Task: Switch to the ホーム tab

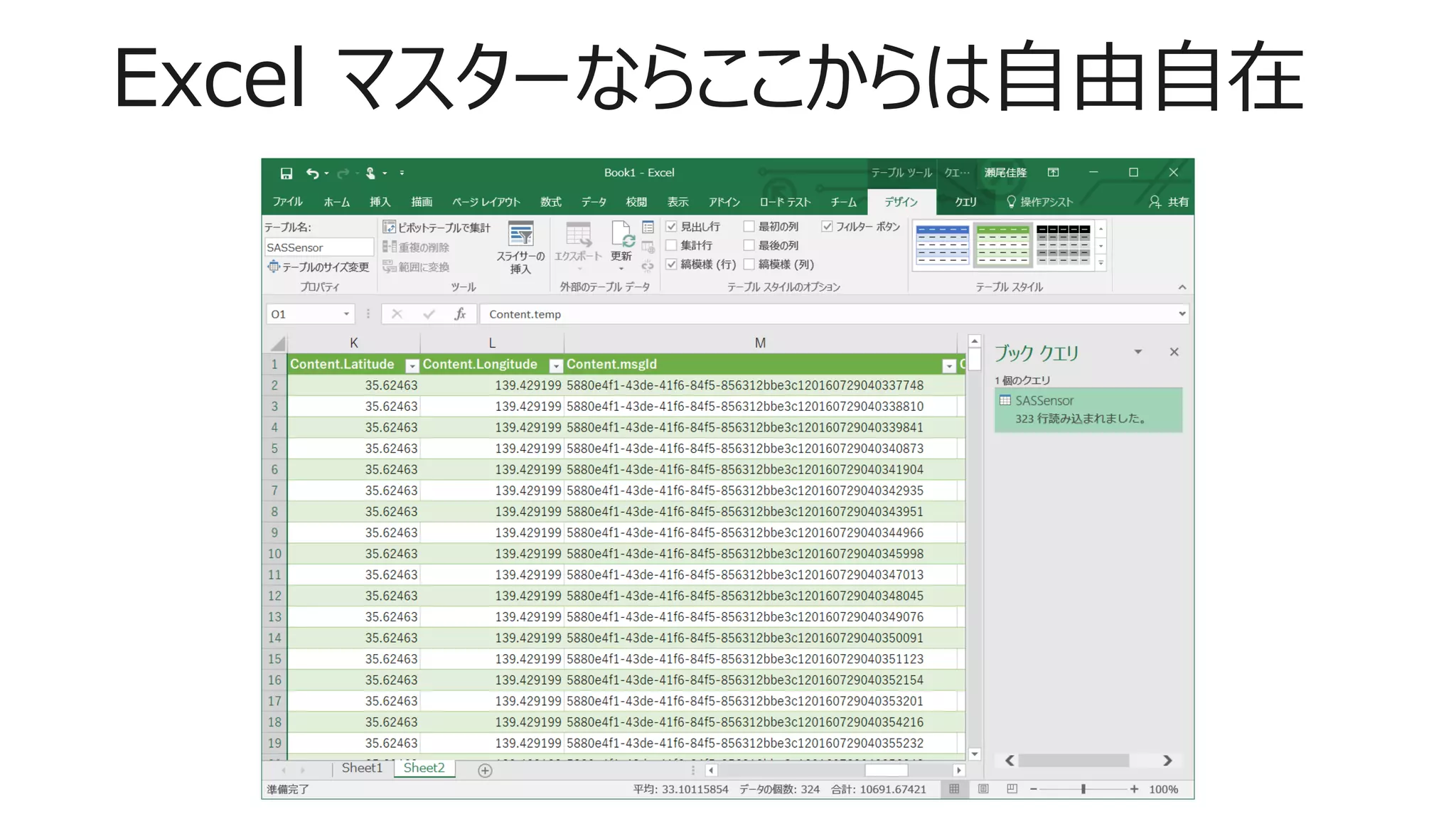Action: click(x=337, y=202)
